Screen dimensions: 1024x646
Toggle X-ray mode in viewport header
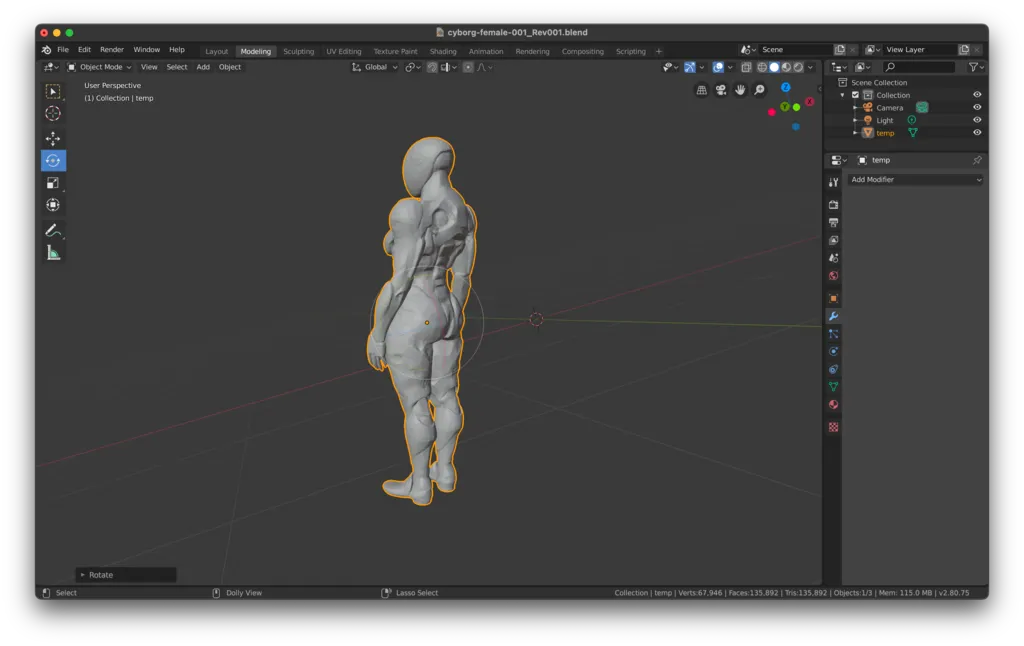746,67
